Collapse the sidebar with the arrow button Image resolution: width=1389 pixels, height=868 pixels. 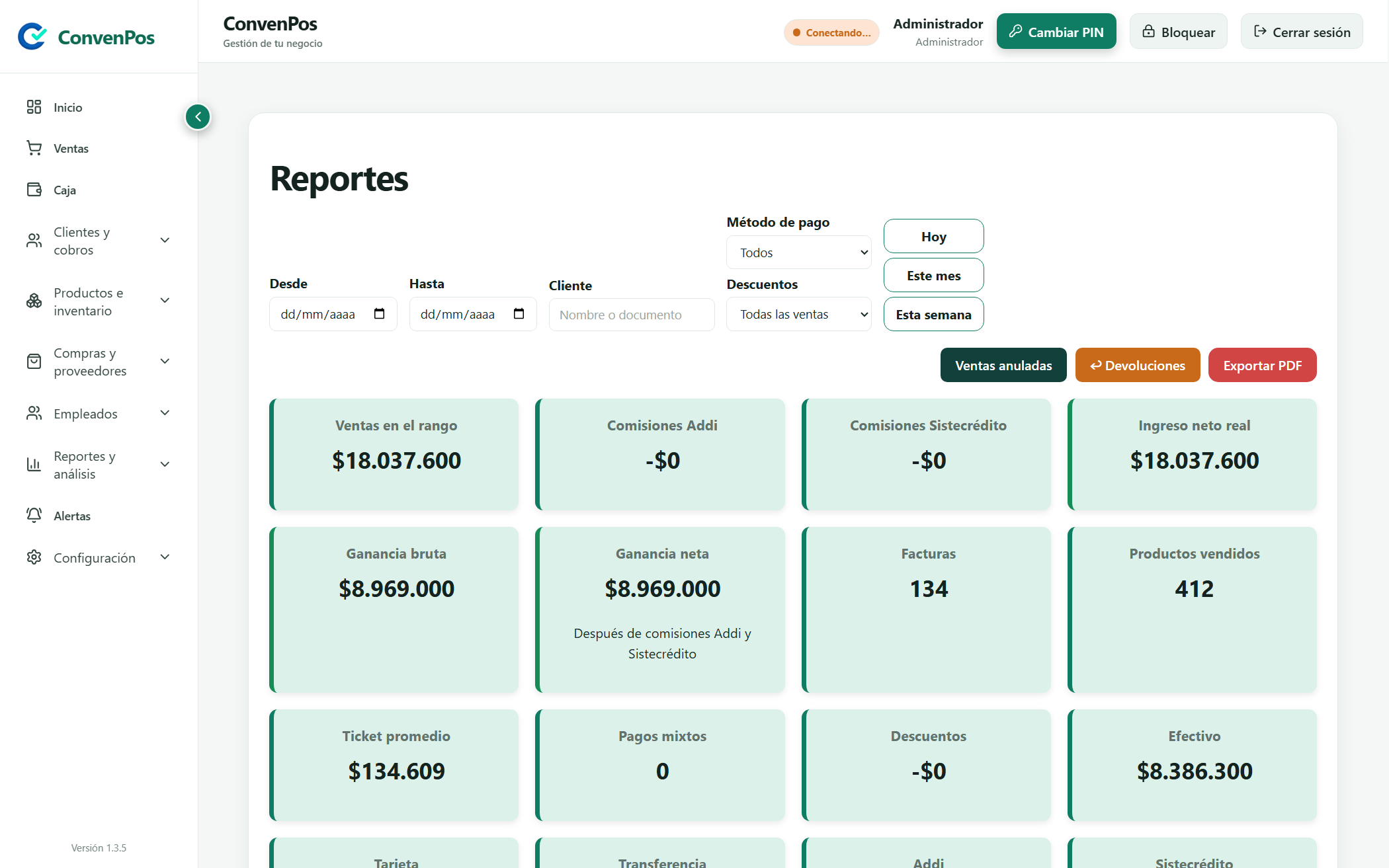pos(198,117)
